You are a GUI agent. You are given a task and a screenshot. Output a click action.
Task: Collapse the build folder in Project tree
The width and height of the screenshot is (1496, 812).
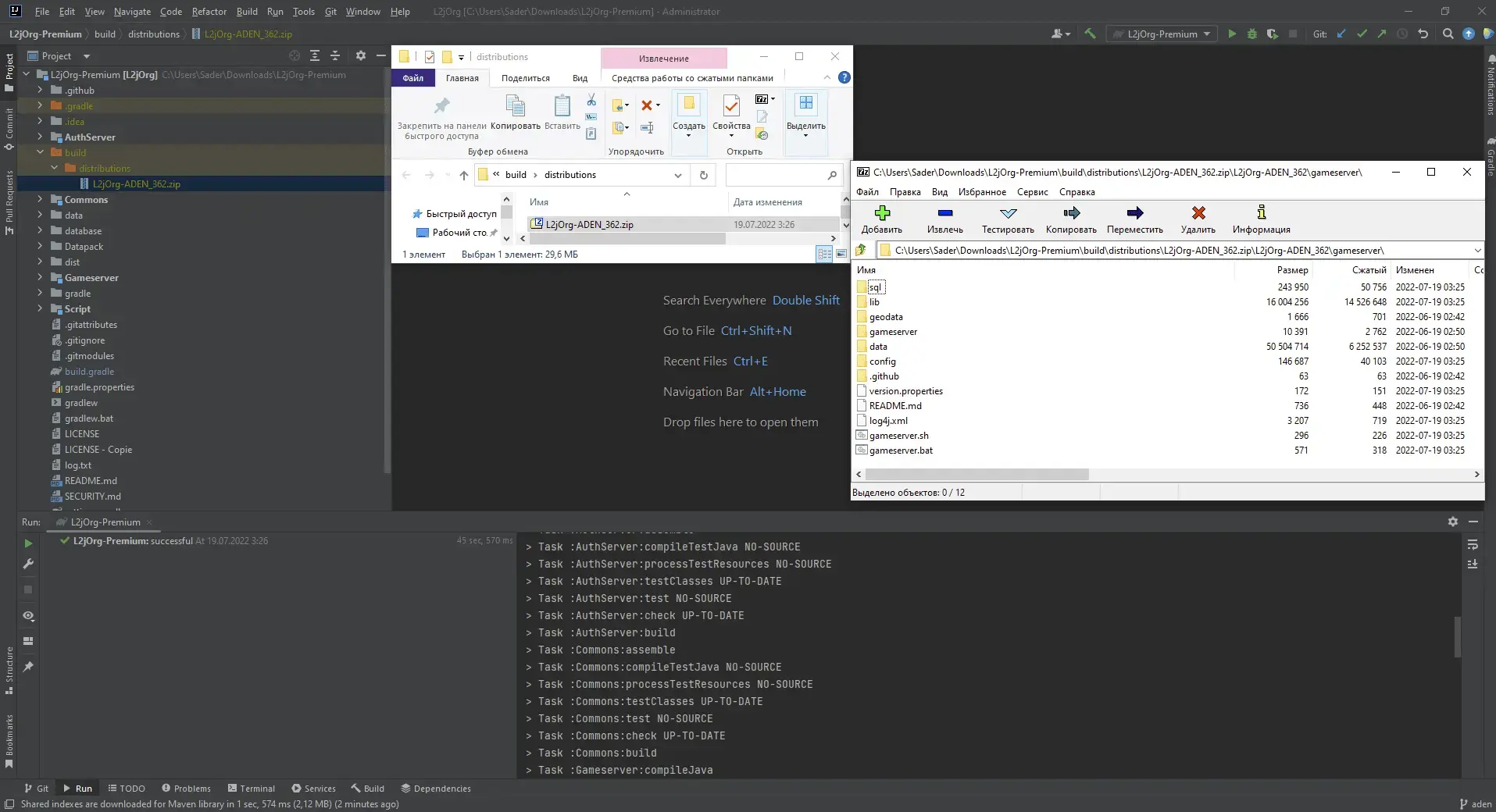(40, 152)
